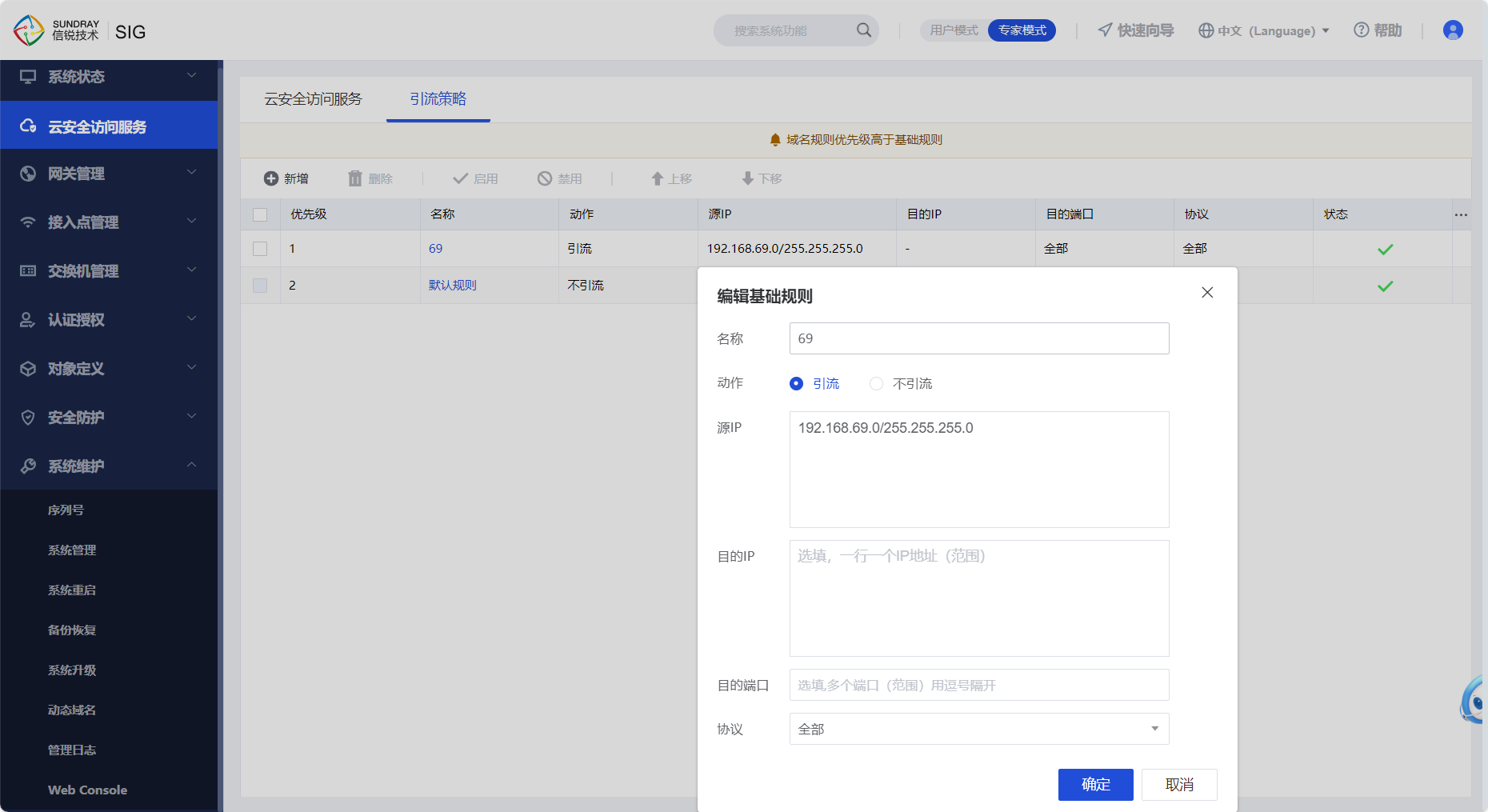This screenshot has height=812, width=1488.
Task: Open the quick wizard paper-plane icon
Action: 1105,30
